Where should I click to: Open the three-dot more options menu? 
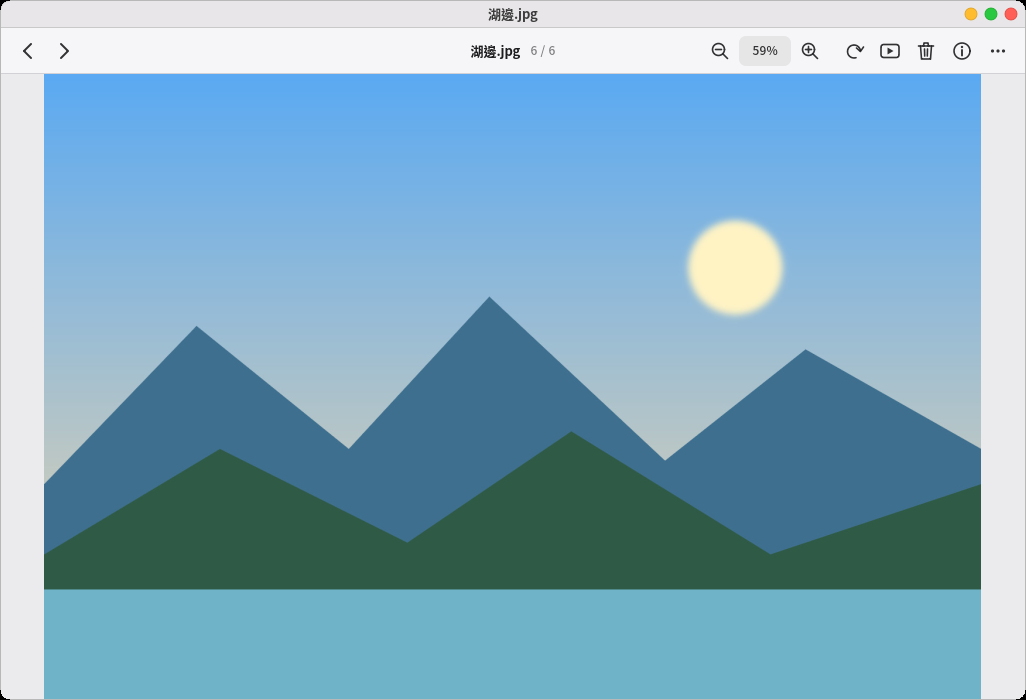(998, 51)
